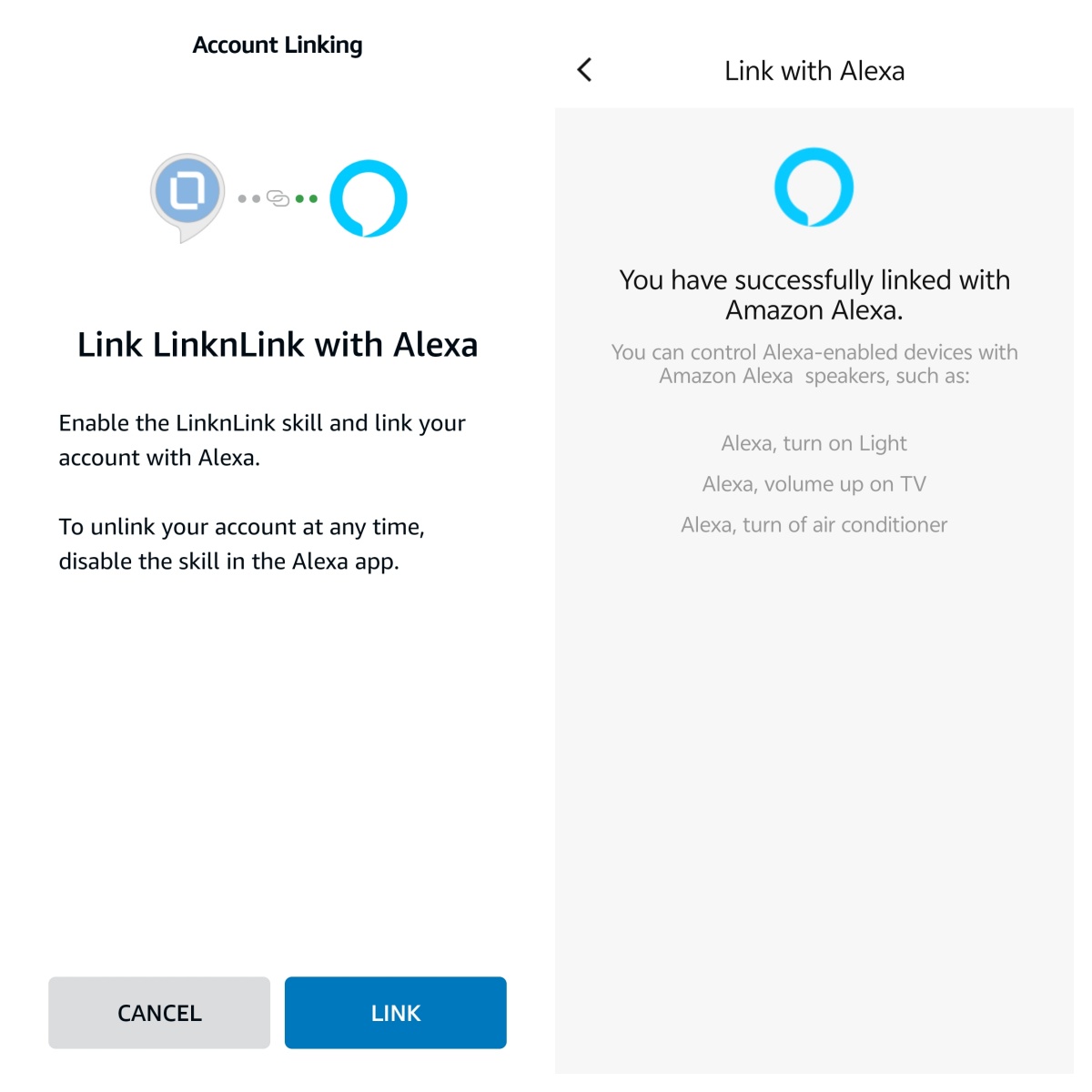
Task: Click the LinknLink skill speech-bubble icon
Action: tap(187, 195)
